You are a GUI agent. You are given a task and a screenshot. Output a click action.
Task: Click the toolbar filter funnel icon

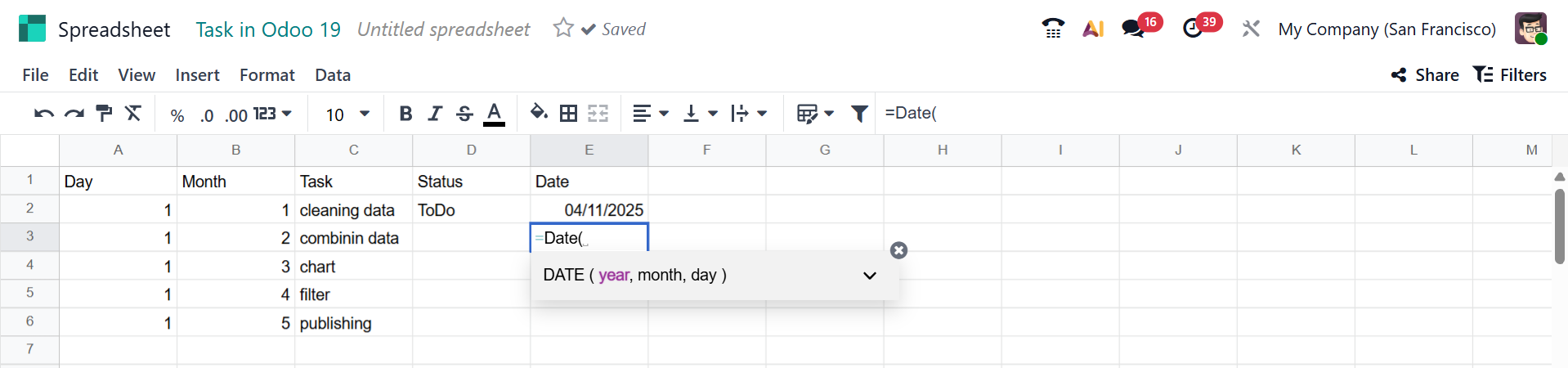(858, 114)
